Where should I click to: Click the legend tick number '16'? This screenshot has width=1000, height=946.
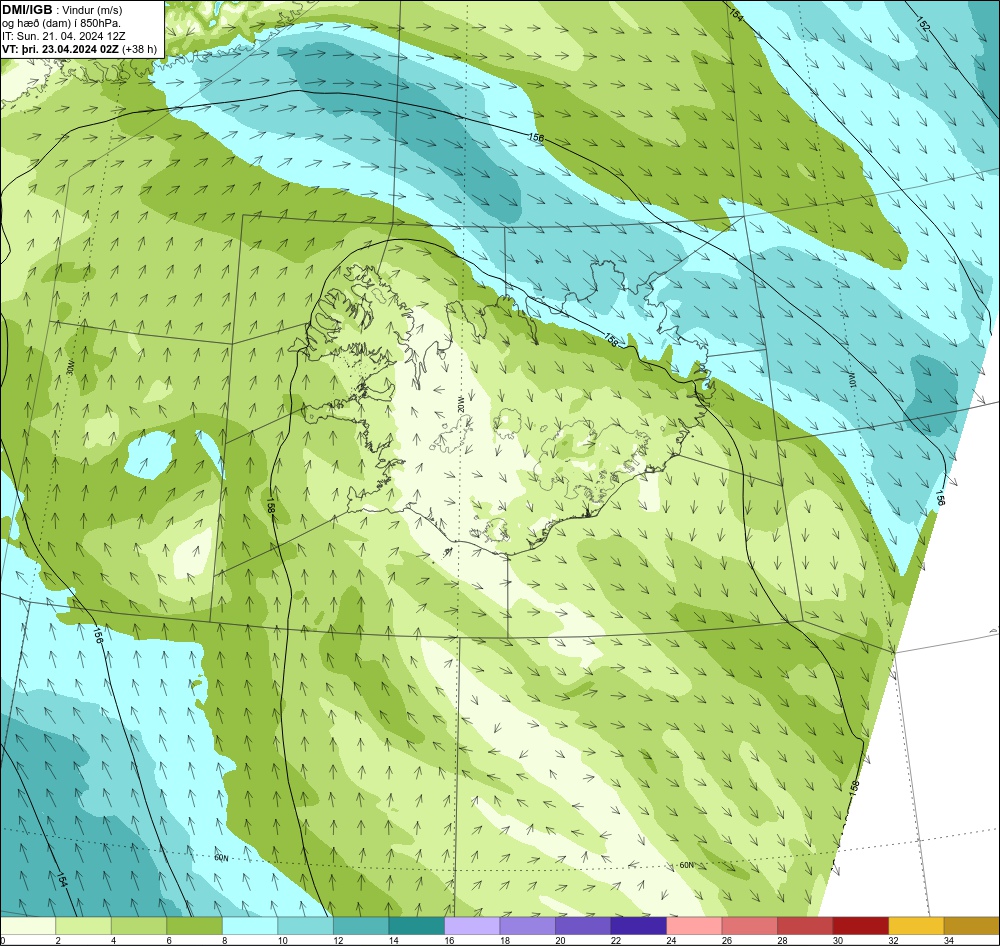click(449, 940)
